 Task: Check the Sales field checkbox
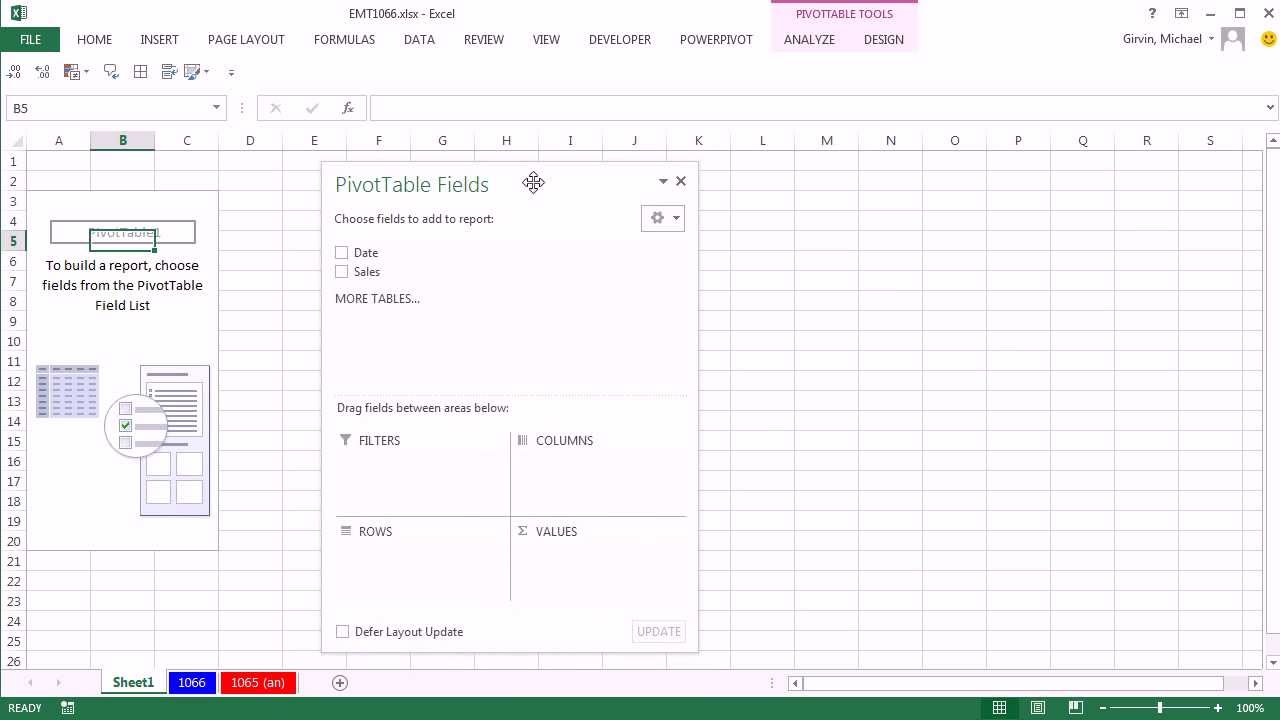342,272
